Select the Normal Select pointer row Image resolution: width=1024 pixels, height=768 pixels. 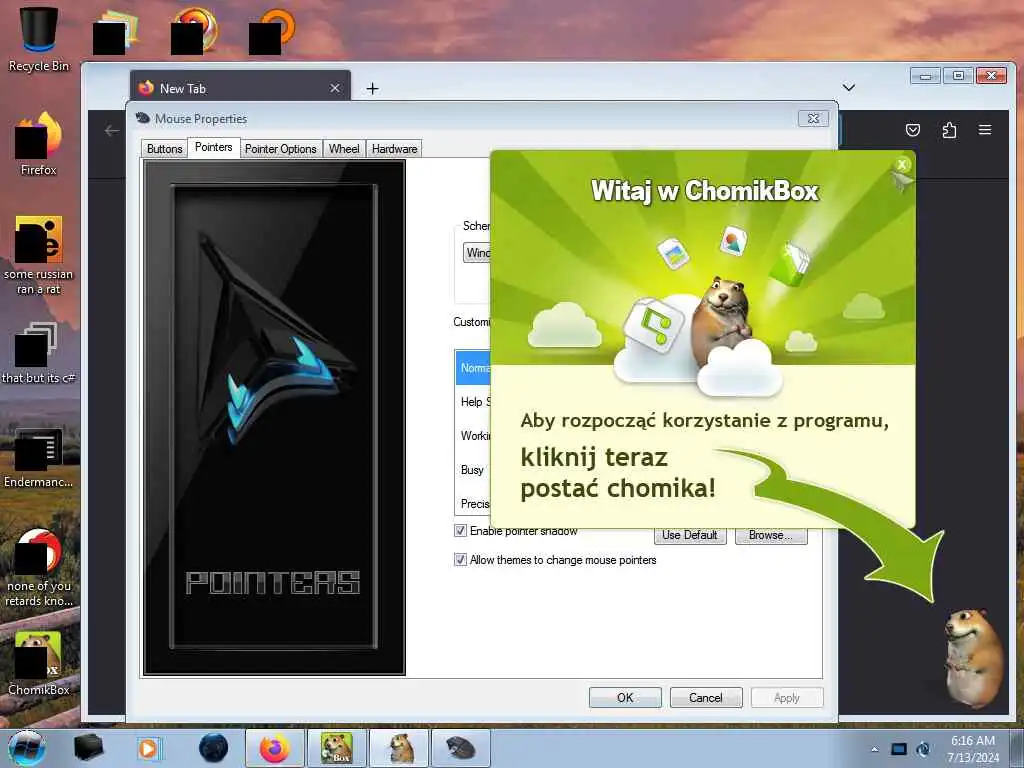click(473, 368)
